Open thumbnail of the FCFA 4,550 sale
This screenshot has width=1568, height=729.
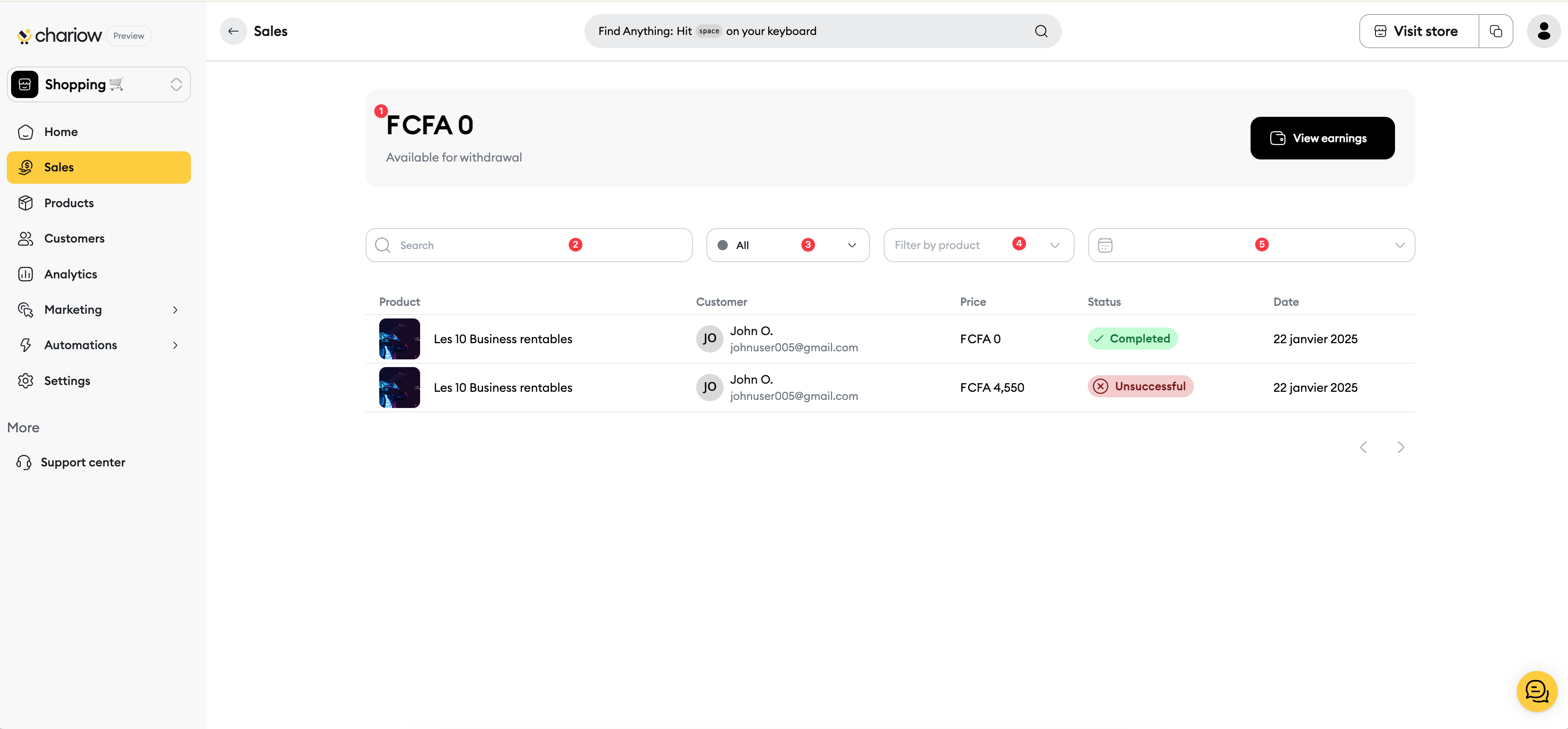pos(399,388)
